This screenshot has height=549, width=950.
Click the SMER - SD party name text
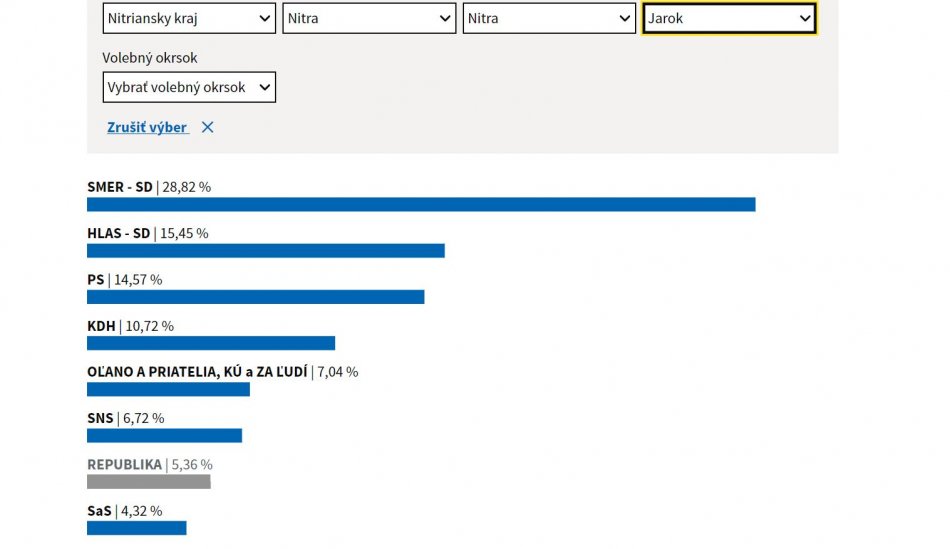pos(120,187)
